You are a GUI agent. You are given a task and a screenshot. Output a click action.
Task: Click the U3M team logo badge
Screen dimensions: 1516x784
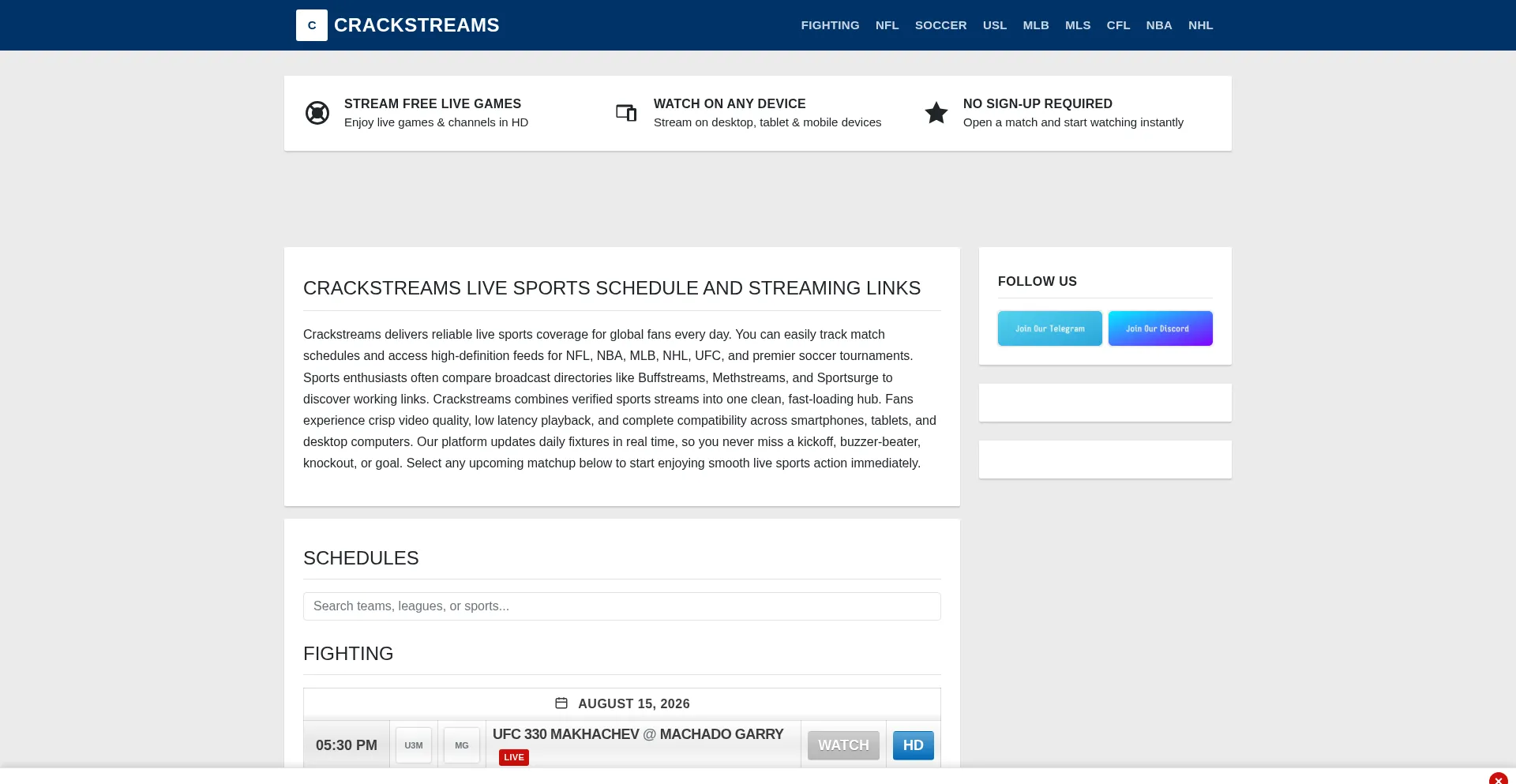point(414,745)
